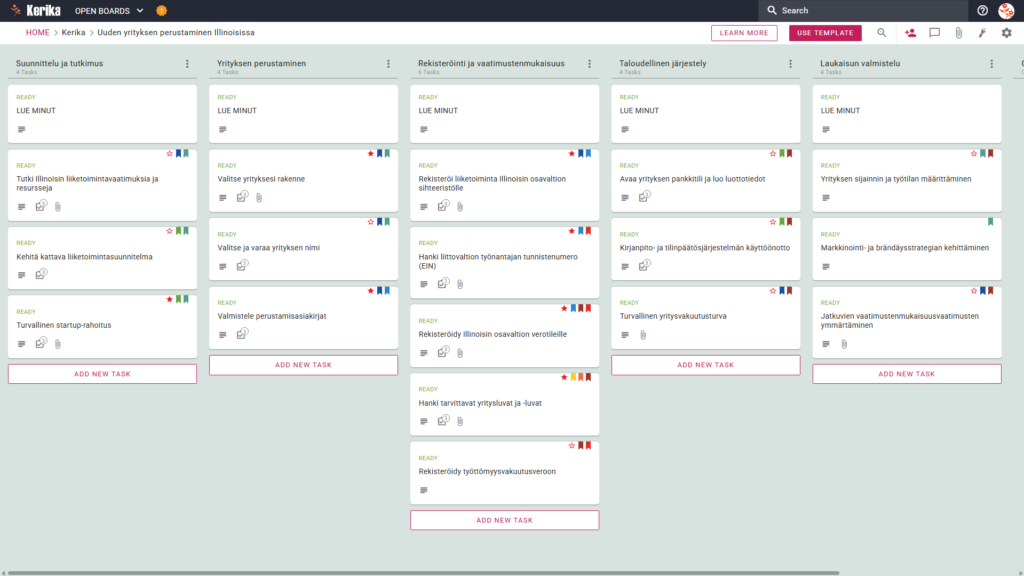This screenshot has height=576, width=1024.
Task: Open checklist icon on Rekisteröidy Illinoisin osavaltion verotileille
Action: (x=443, y=352)
